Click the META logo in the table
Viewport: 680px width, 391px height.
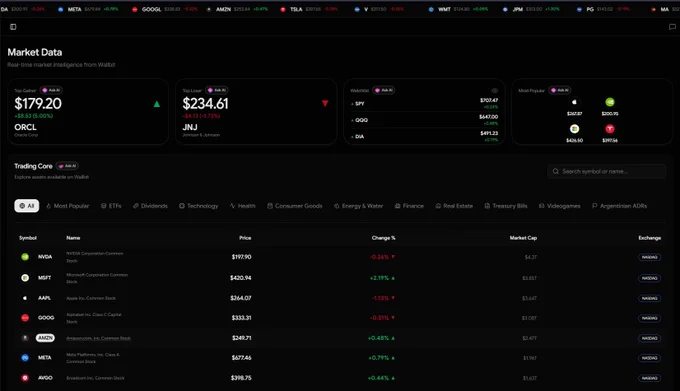(x=25, y=358)
